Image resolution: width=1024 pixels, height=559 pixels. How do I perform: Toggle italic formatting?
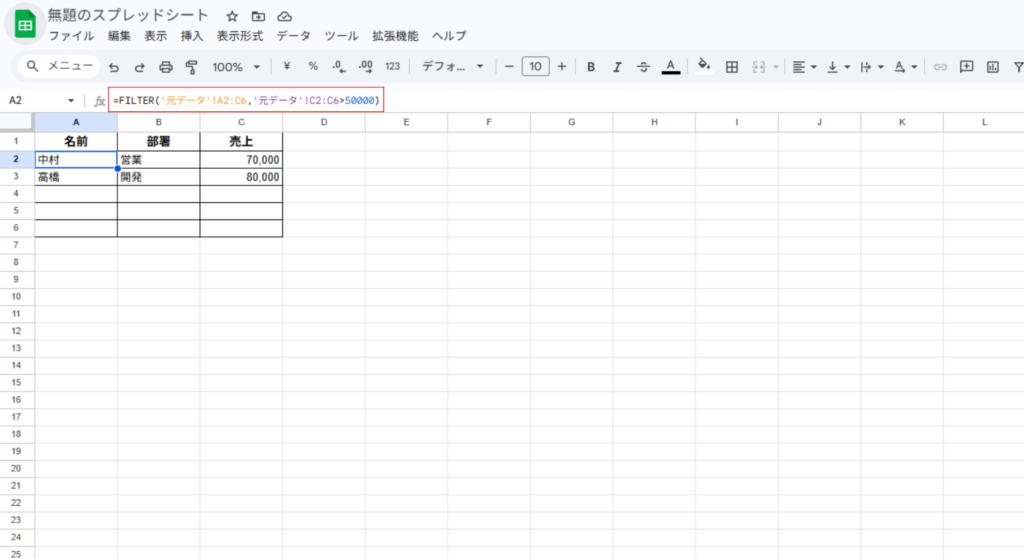(617, 67)
